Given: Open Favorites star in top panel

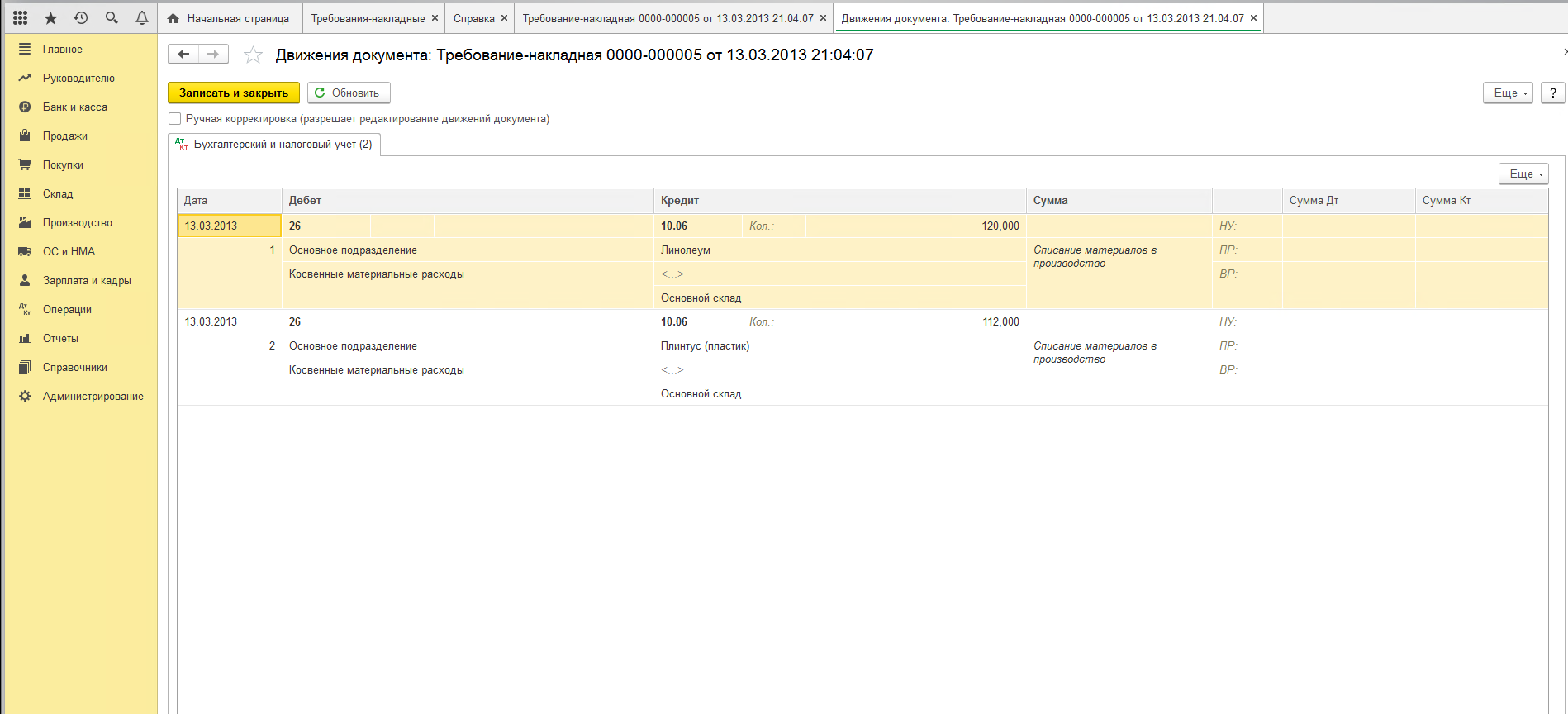Looking at the screenshot, I should 50,17.
